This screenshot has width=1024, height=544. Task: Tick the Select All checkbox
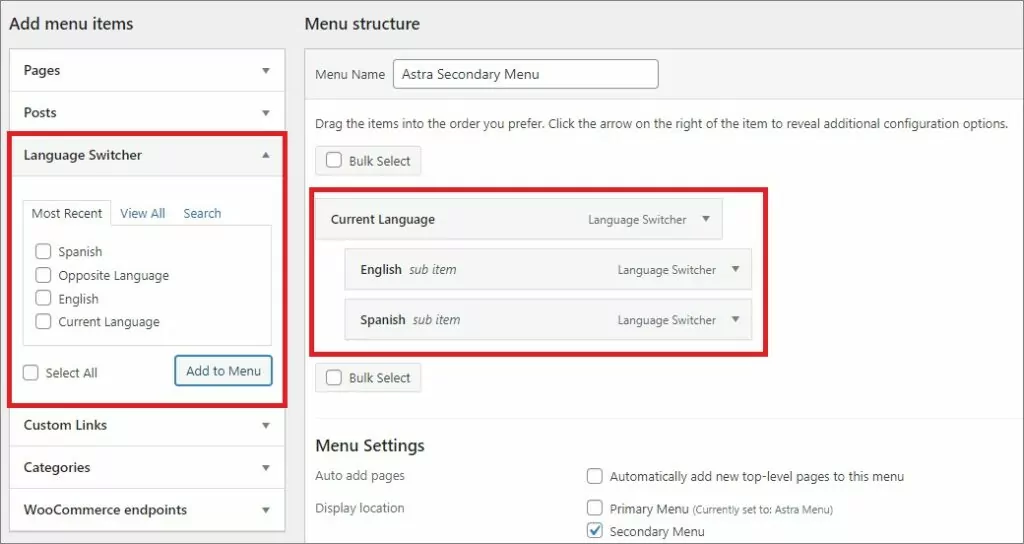coord(30,373)
